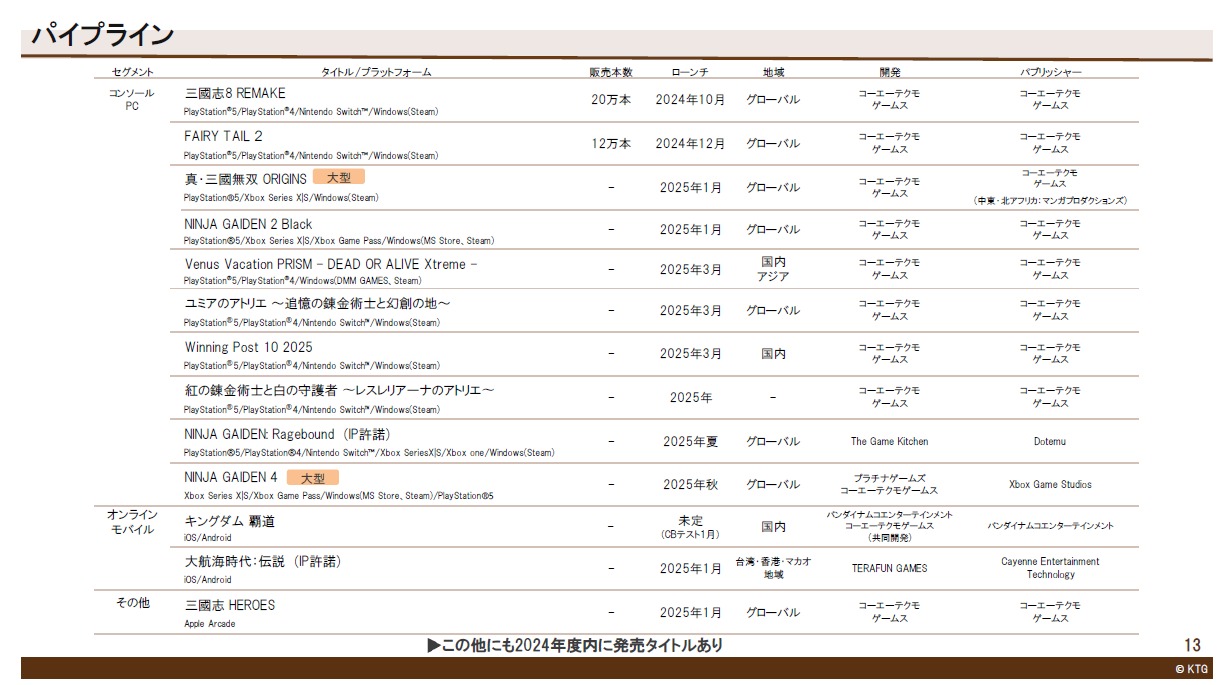Click バンダイナムコエンターテインメント publisher cell

pos(1050,525)
